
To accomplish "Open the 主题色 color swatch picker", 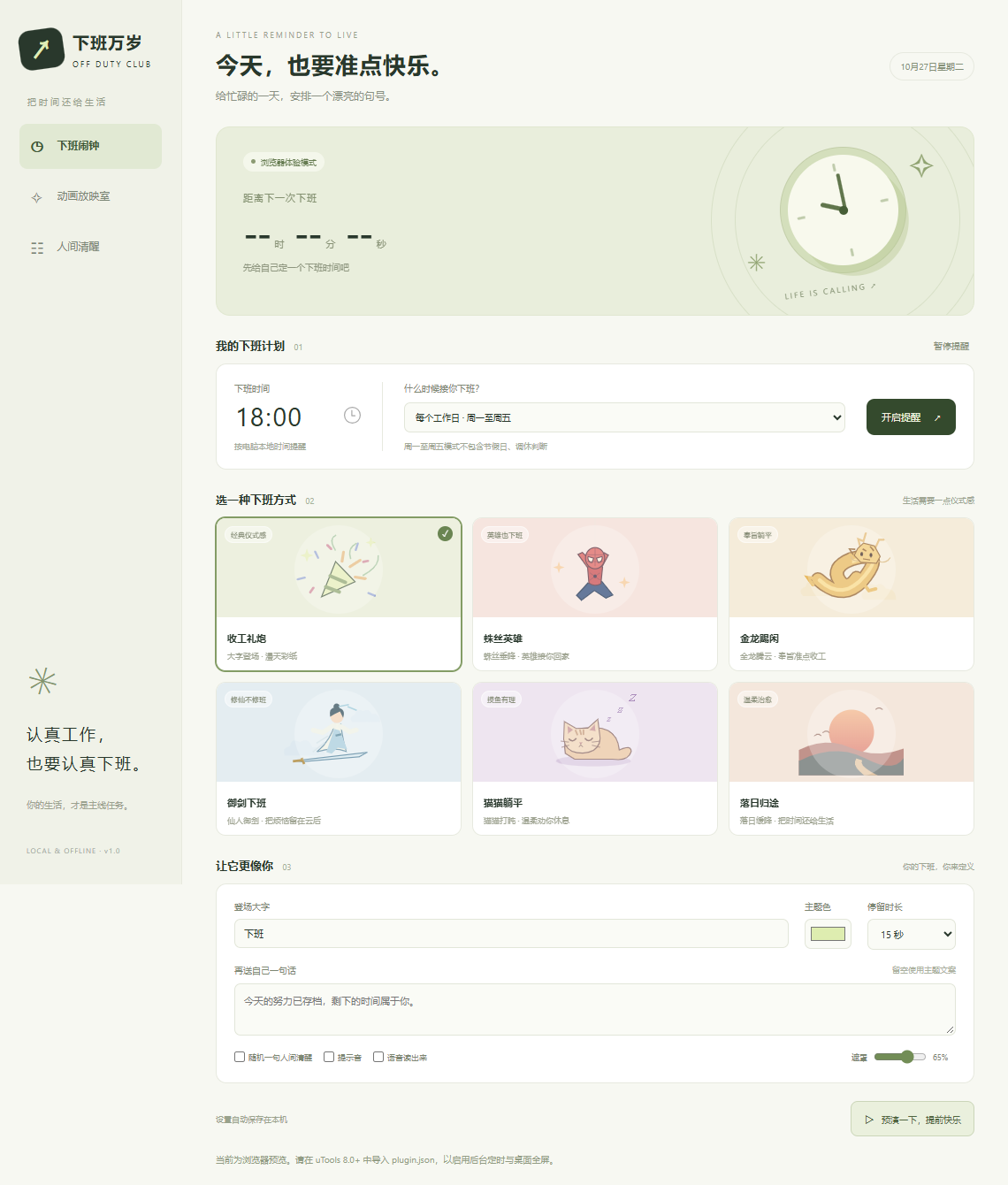I will 828,934.
